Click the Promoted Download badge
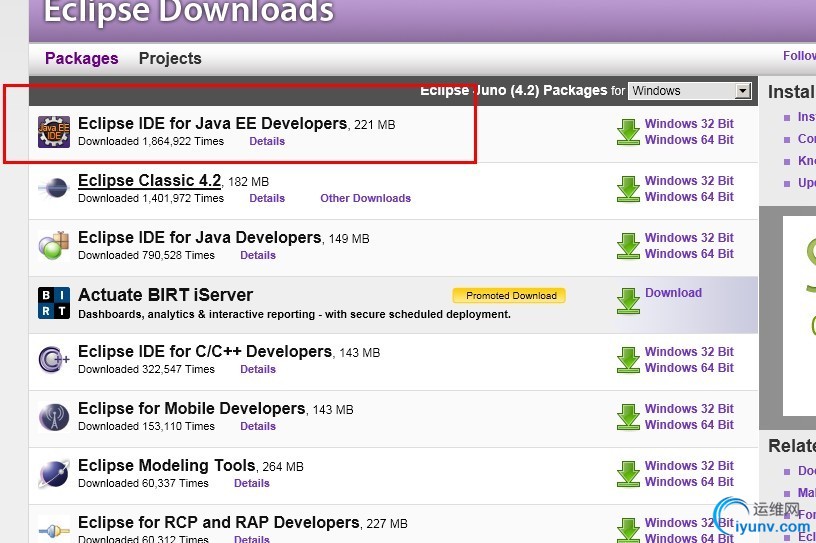 [509, 296]
